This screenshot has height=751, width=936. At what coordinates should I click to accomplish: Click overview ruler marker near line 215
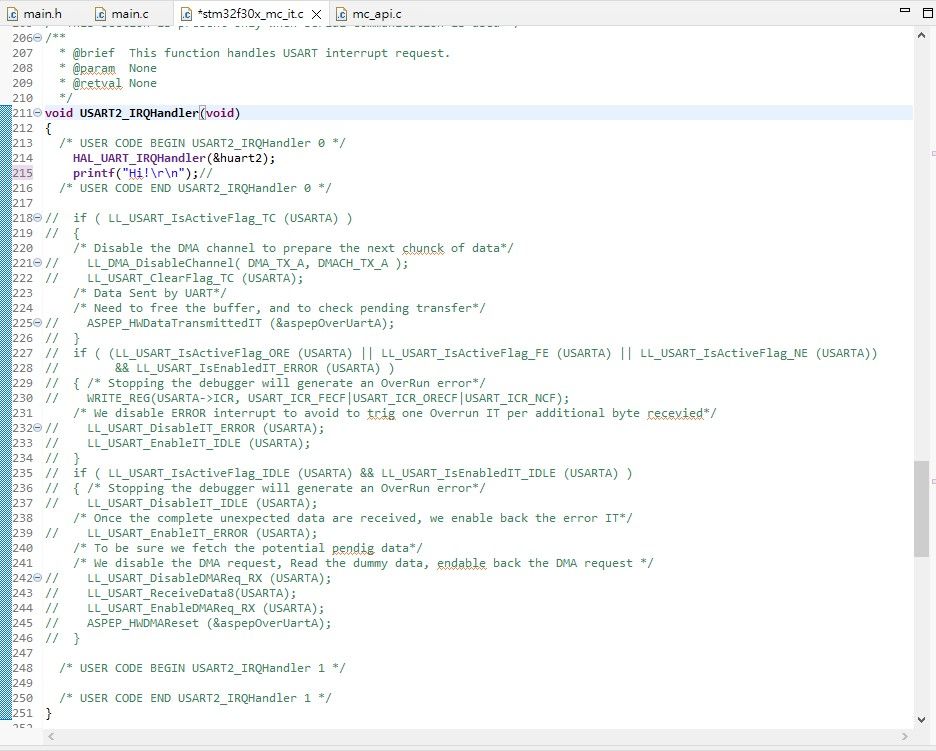933,153
